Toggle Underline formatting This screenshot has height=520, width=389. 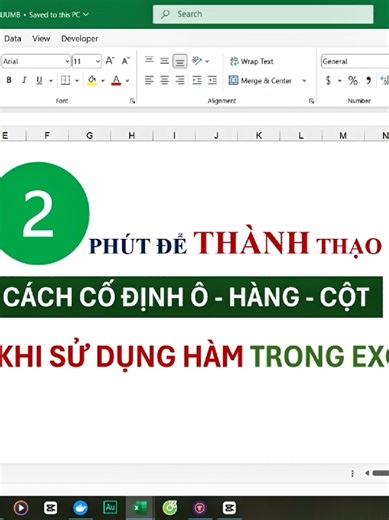[x=39, y=80]
